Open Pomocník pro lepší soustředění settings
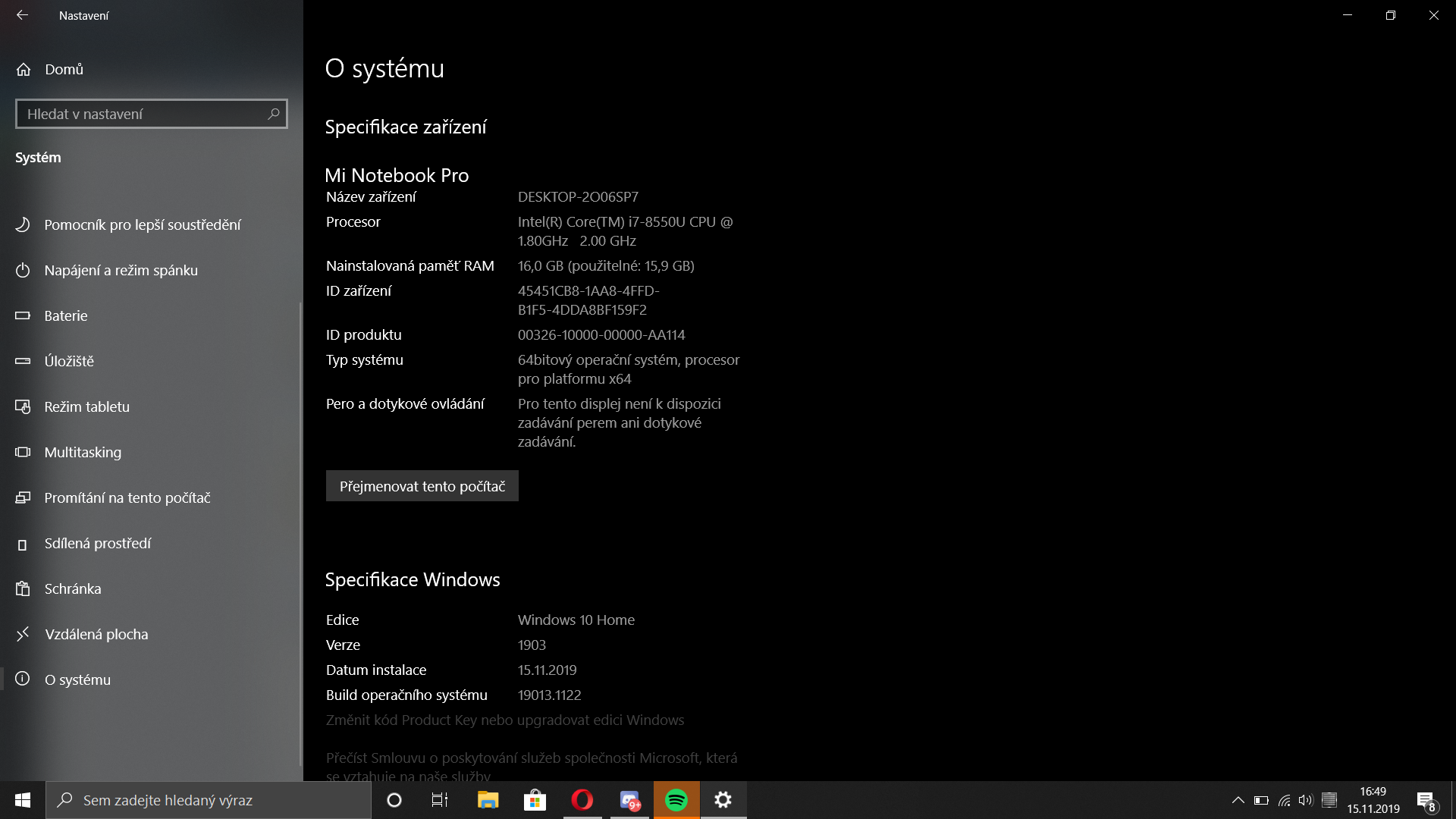The image size is (1456, 819). click(143, 224)
